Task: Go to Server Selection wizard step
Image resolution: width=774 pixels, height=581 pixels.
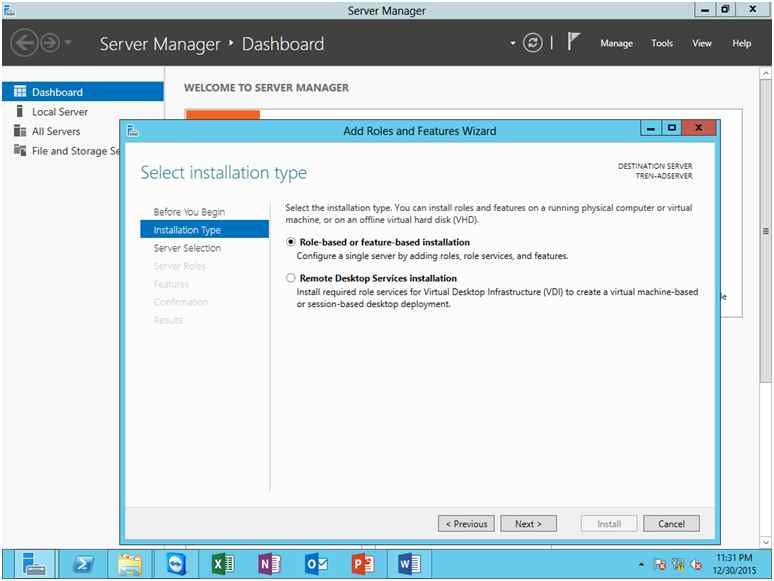Action: click(x=187, y=248)
